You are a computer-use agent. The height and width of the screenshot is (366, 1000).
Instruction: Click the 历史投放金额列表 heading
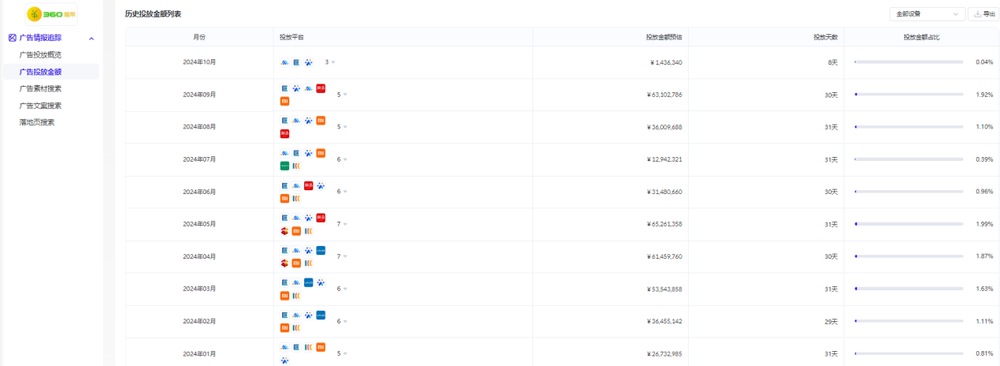coord(153,13)
